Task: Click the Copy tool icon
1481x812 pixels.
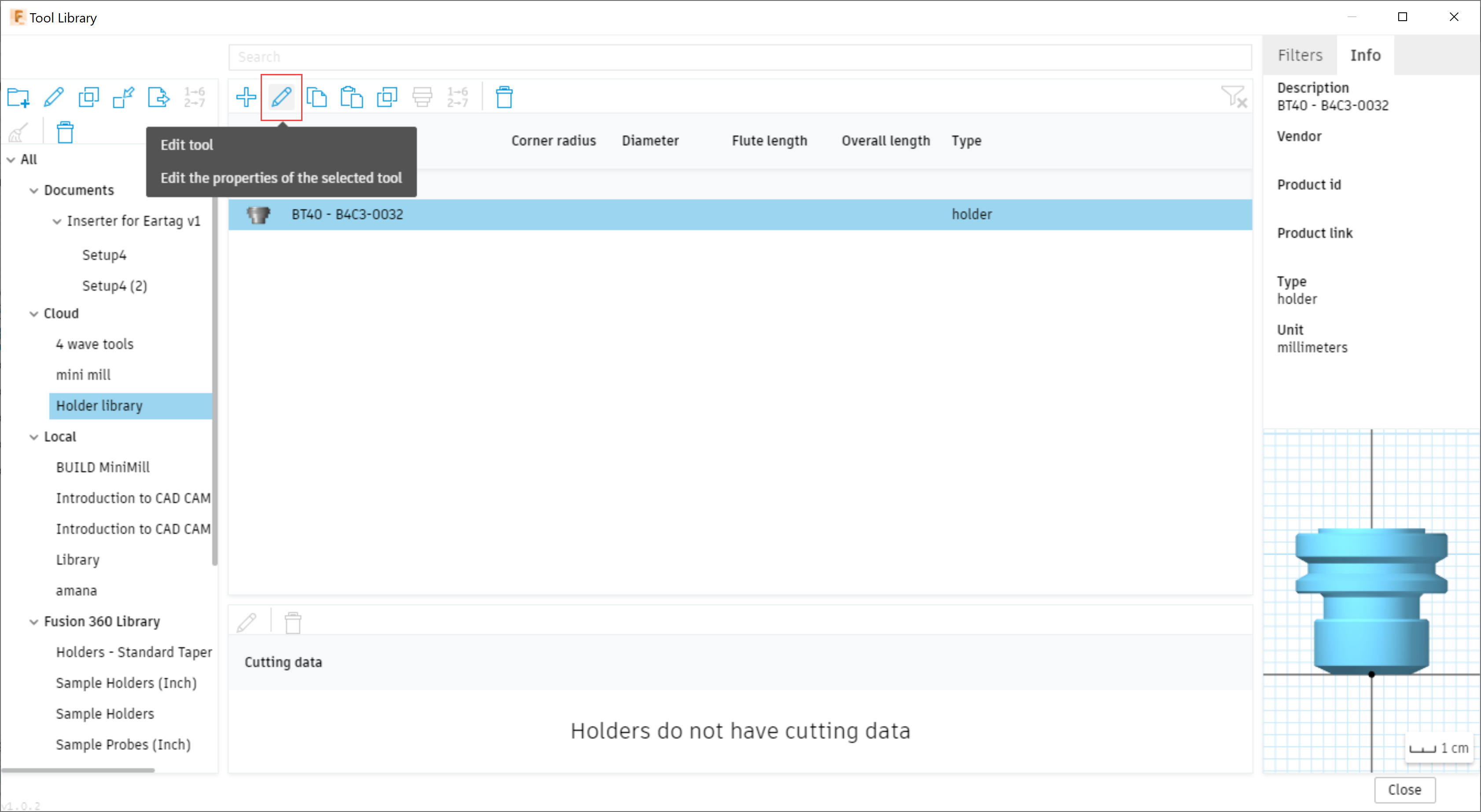Action: click(x=316, y=97)
